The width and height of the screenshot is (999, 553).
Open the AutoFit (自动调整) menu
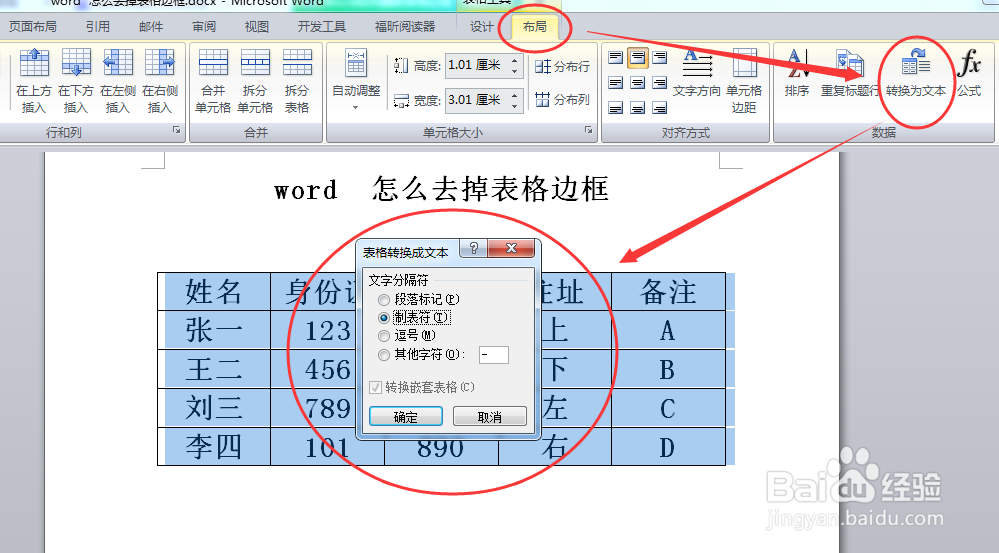pos(356,80)
